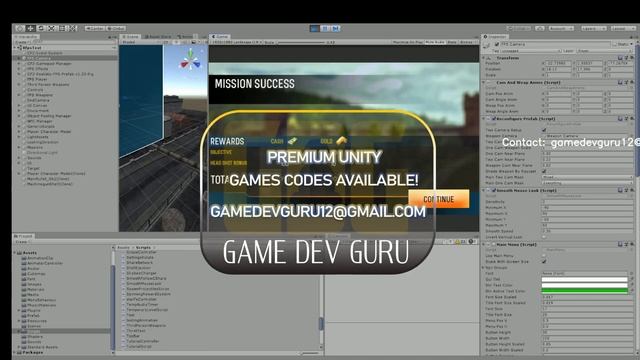Open the Btn Active Text Color swatch
The height and width of the screenshot is (360, 640).
584,291
